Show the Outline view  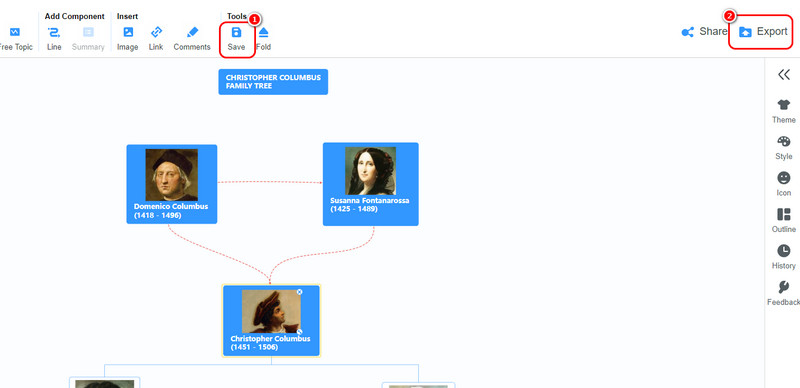coord(784,221)
